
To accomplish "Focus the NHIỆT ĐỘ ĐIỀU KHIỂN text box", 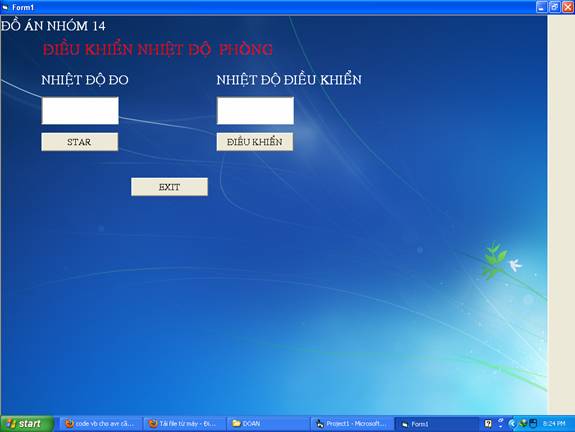I will coord(255,111).
